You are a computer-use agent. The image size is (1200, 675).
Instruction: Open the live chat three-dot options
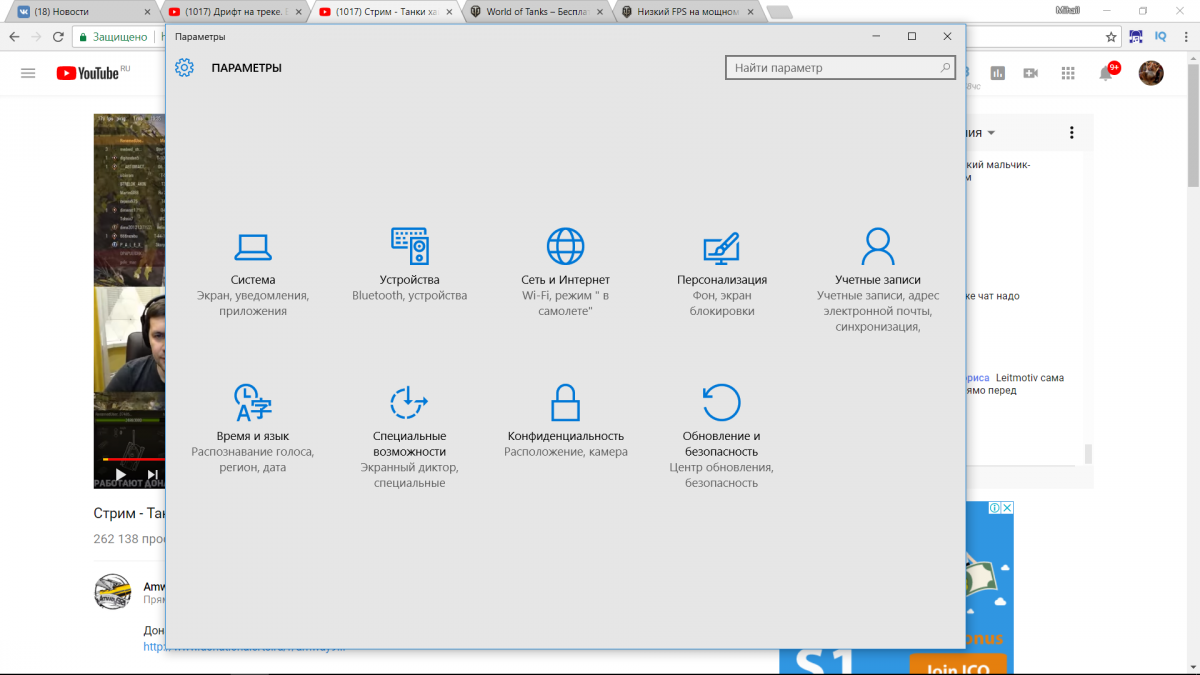click(x=1071, y=133)
